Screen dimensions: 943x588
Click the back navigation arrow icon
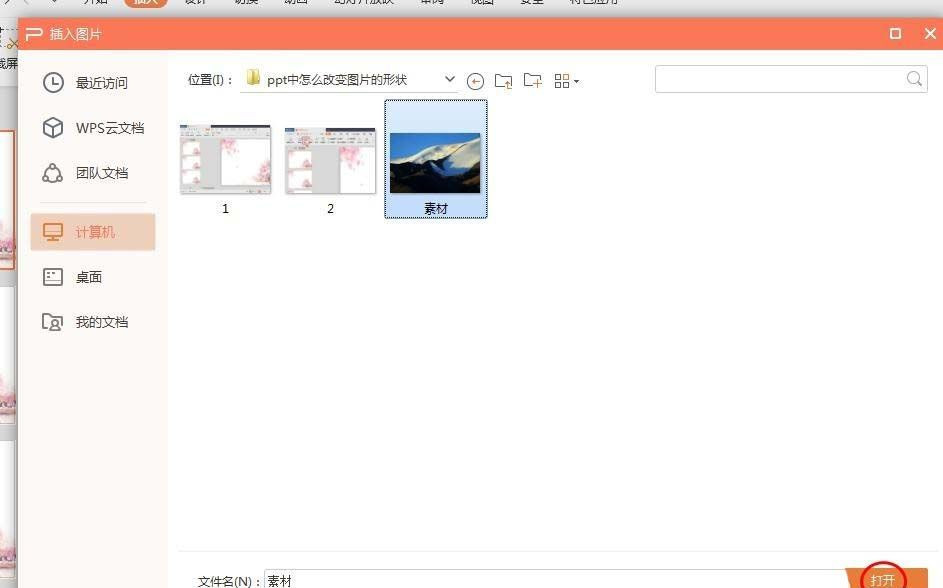[476, 81]
